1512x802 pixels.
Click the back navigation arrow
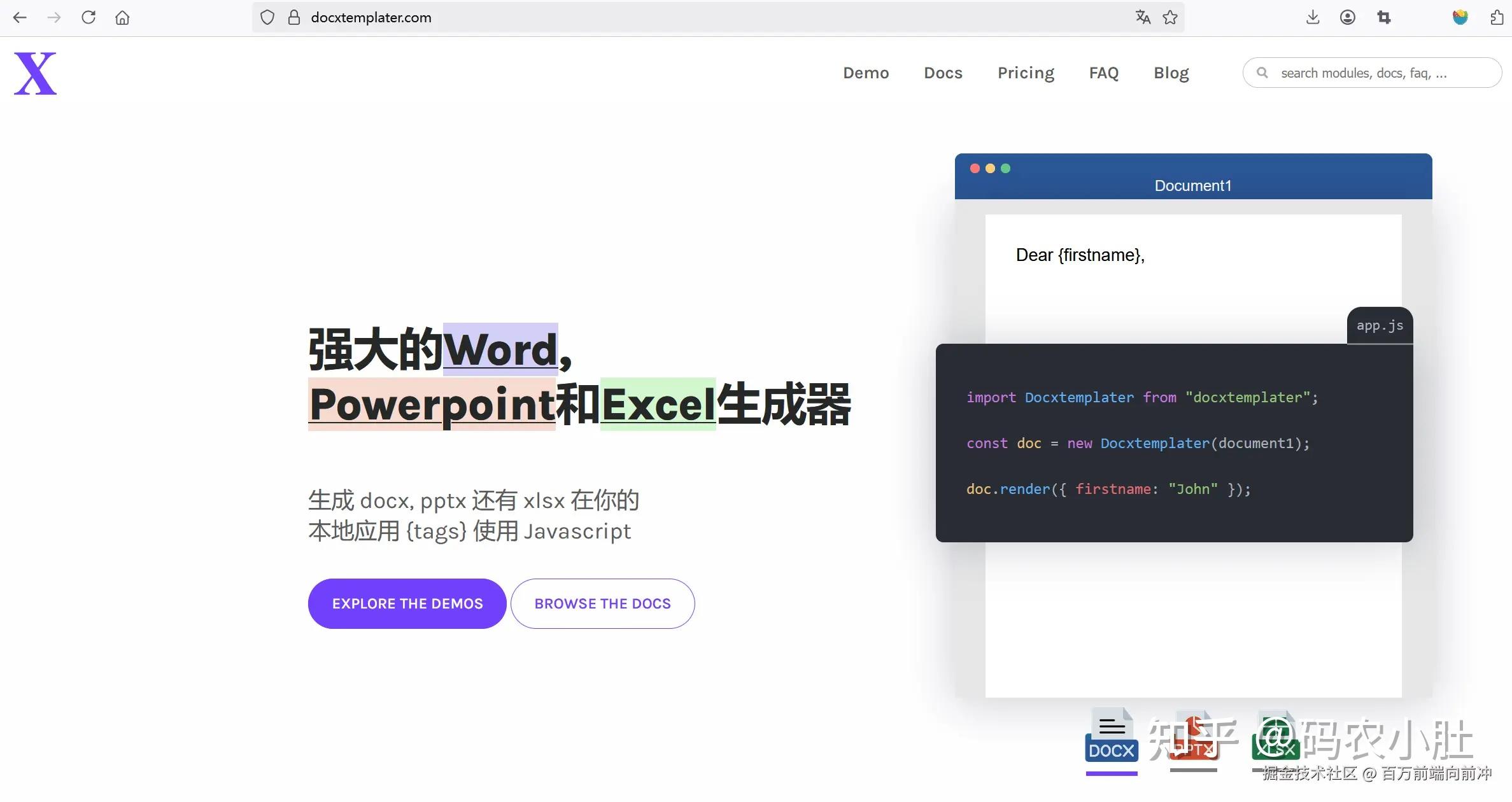pos(20,17)
